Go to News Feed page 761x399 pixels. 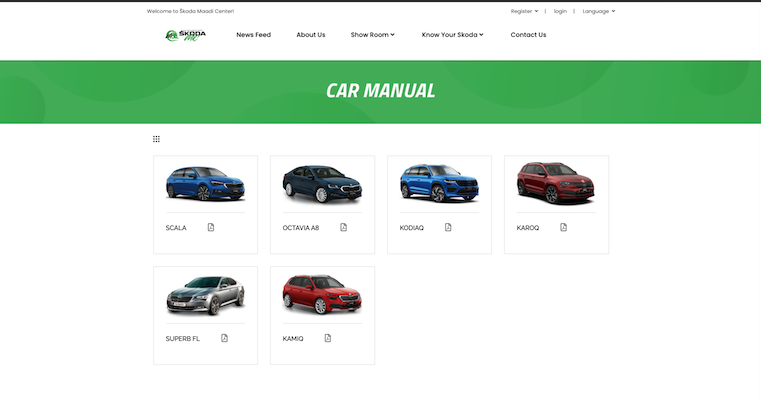pyautogui.click(x=253, y=35)
